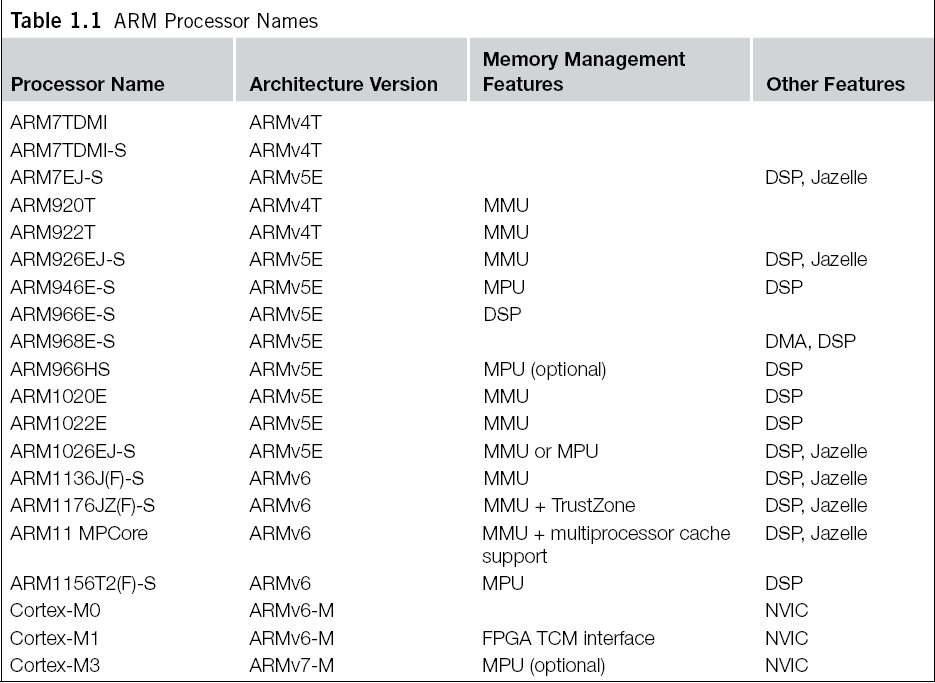935x683 pixels.
Task: Select the multiprocessor cache support text
Action: (606, 544)
